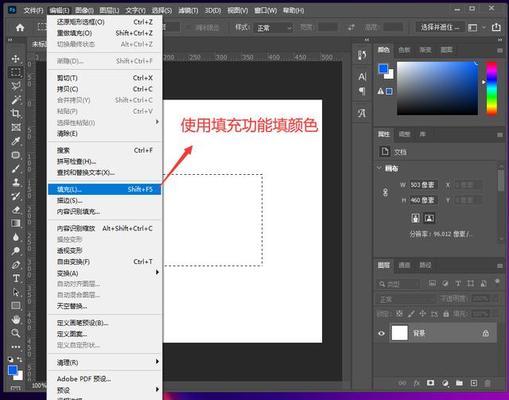The image size is (509, 400).
Task: Choose Adobe PDF 预设... entry
Action: pyautogui.click(x=104, y=379)
